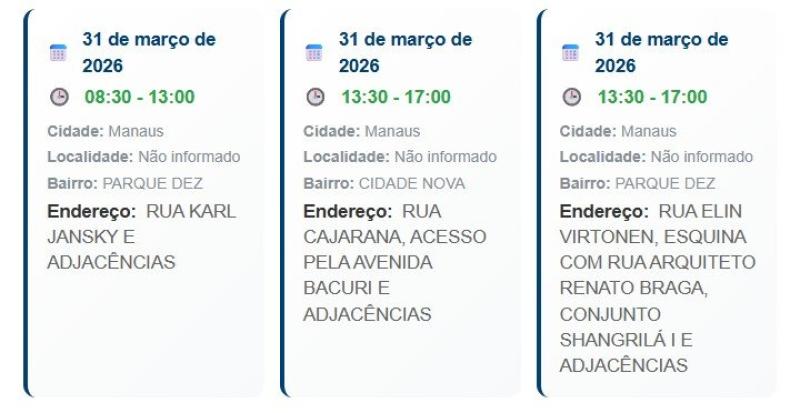Click the Rua Elin Virtonen address text
This screenshot has height=413, width=800.
click(x=656, y=289)
